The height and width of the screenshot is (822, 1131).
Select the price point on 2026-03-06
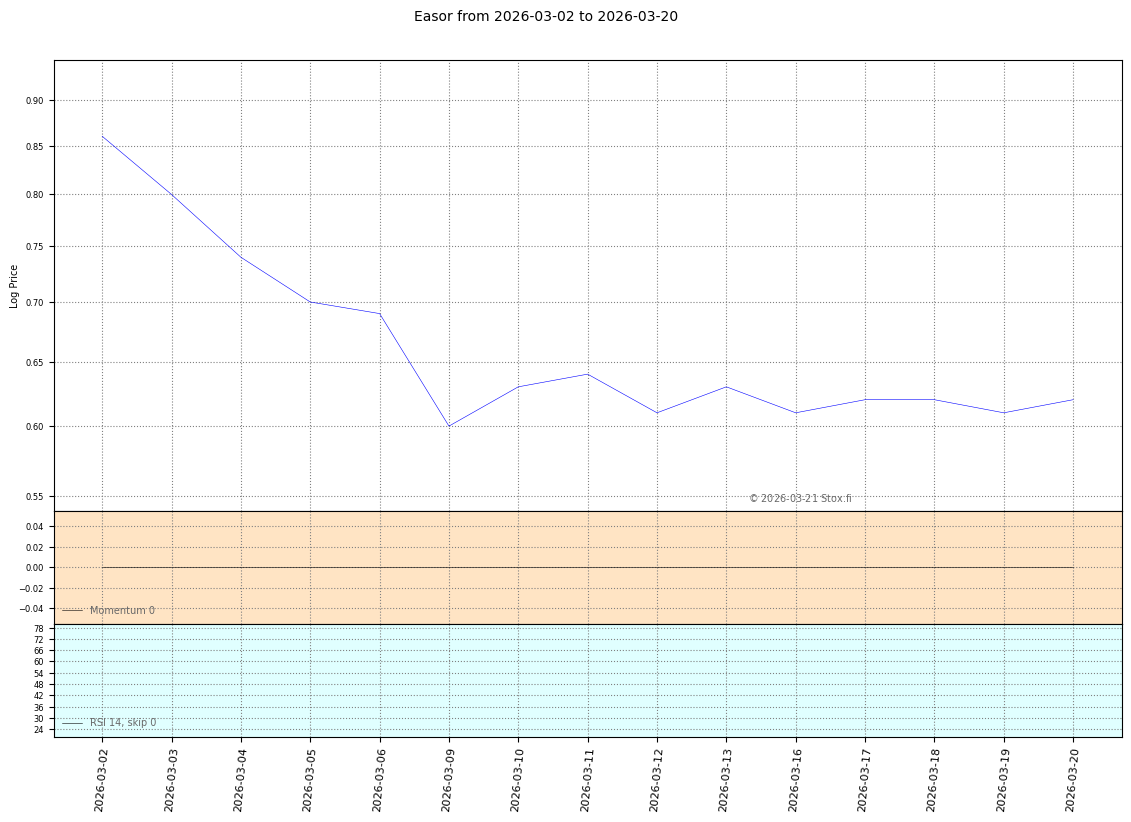coord(380,314)
